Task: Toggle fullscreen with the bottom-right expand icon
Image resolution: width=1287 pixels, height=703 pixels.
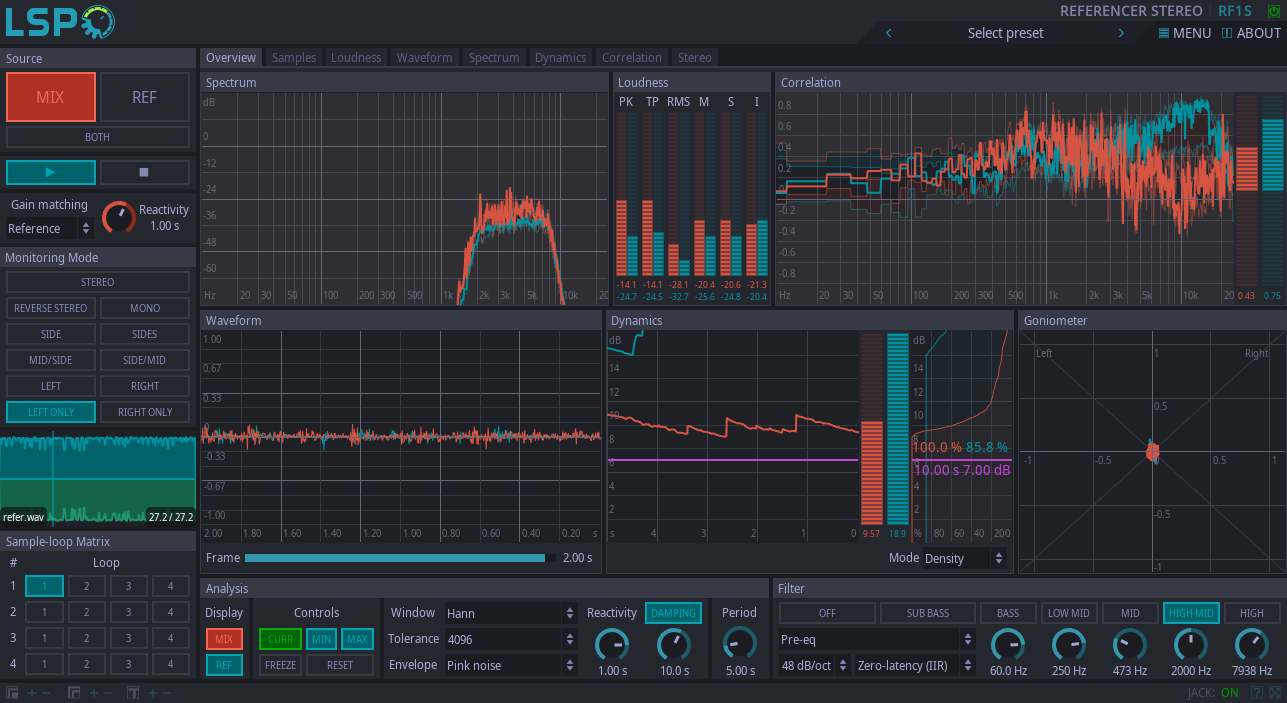Action: (1275, 692)
